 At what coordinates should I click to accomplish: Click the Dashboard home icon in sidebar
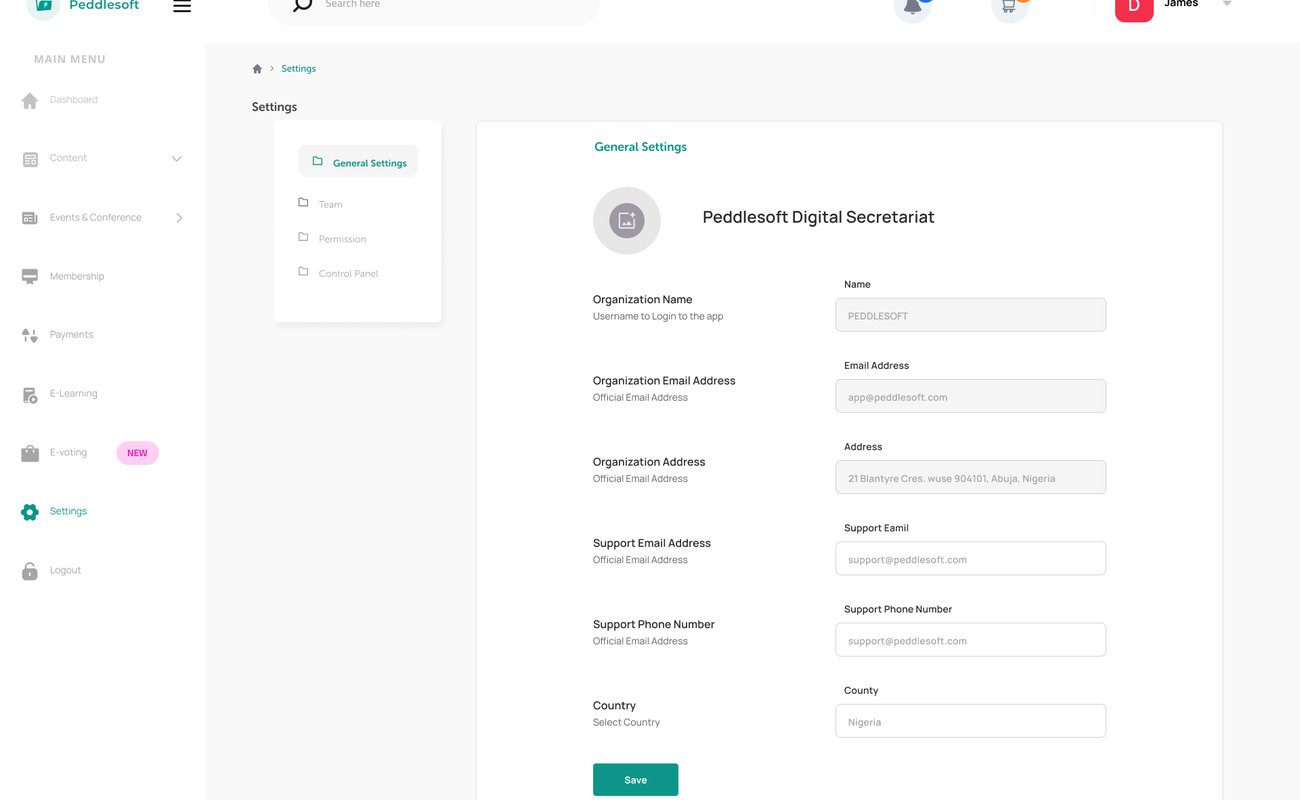pos(30,100)
